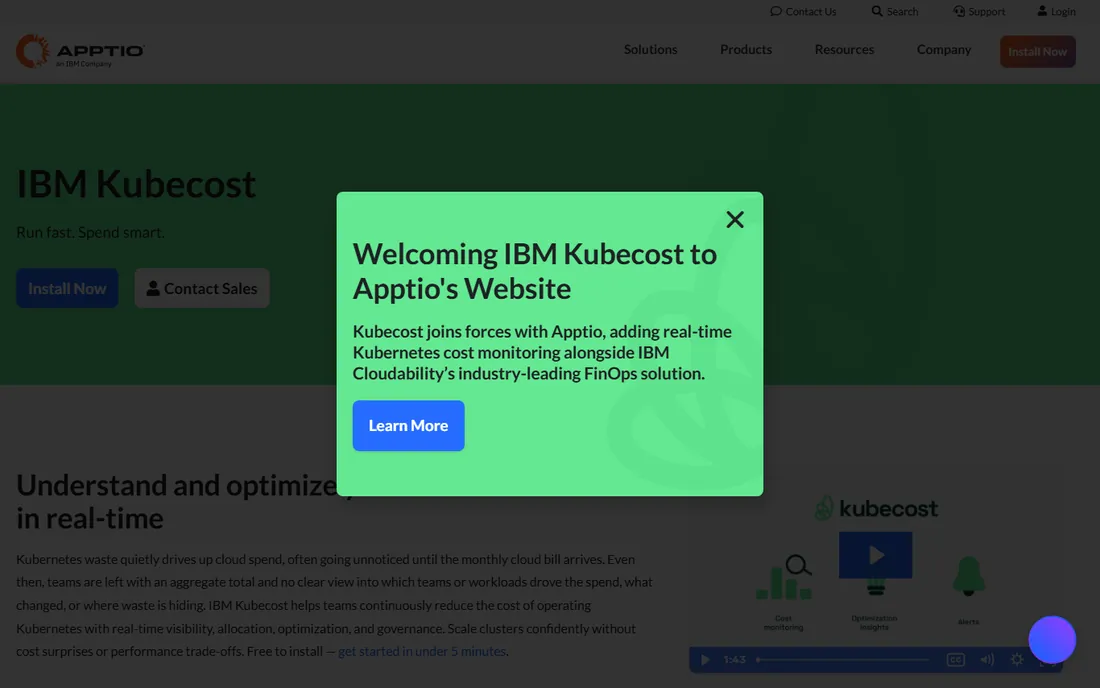The width and height of the screenshot is (1100, 688).
Task: Open video settings gear icon
Action: (x=1017, y=660)
